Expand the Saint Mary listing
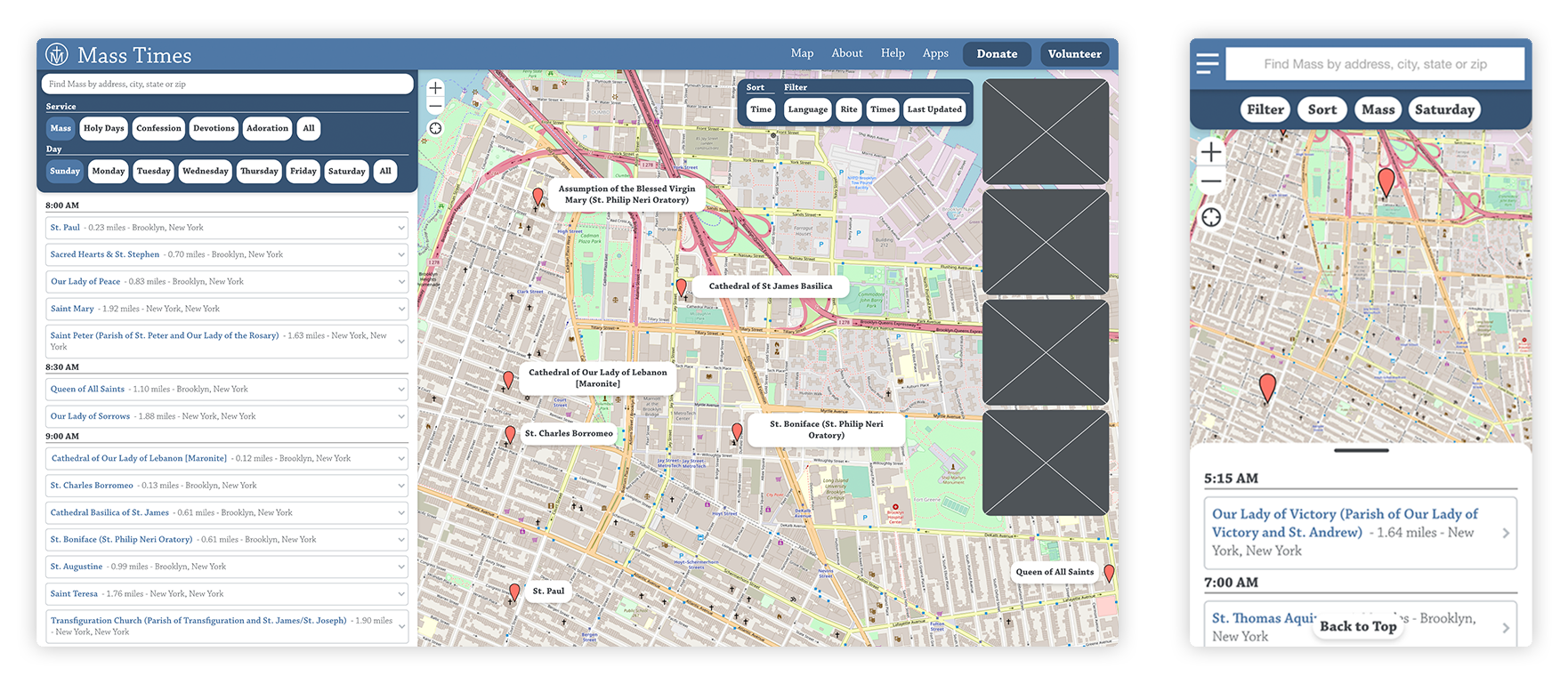This screenshot has width=1568, height=684. 401,309
